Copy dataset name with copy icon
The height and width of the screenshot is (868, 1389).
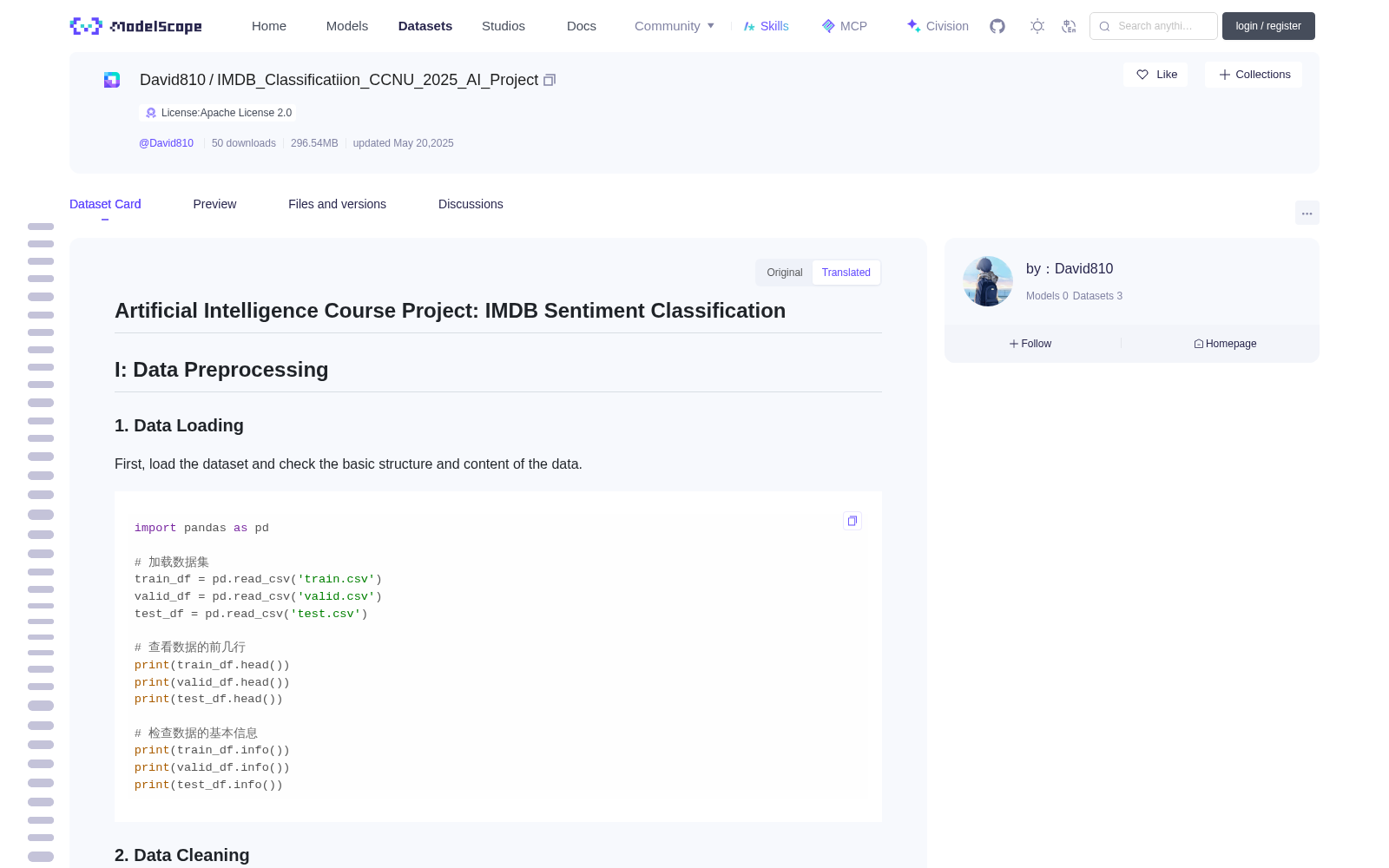[550, 80]
